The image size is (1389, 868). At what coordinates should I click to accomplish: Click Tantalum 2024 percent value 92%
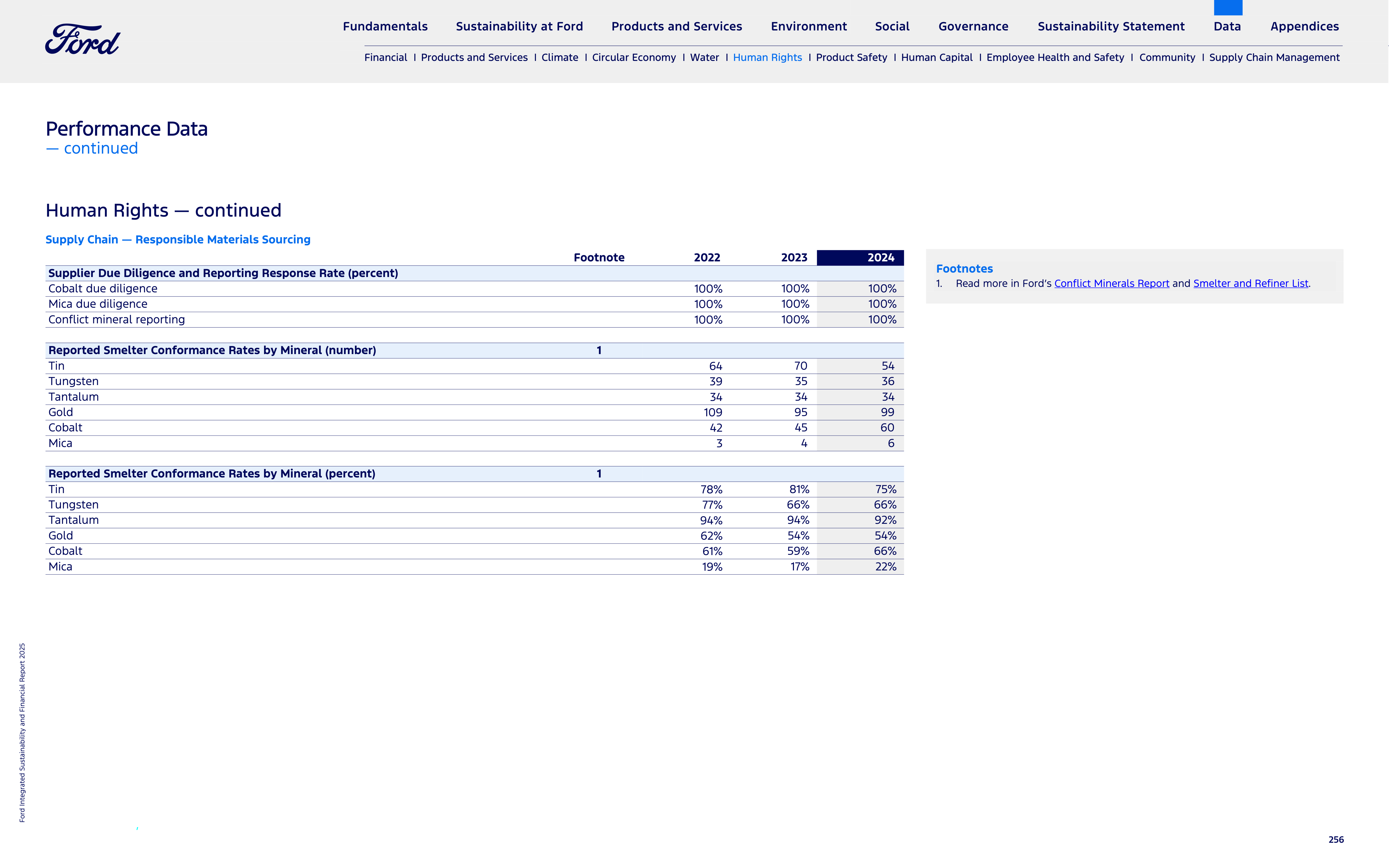[x=885, y=520]
